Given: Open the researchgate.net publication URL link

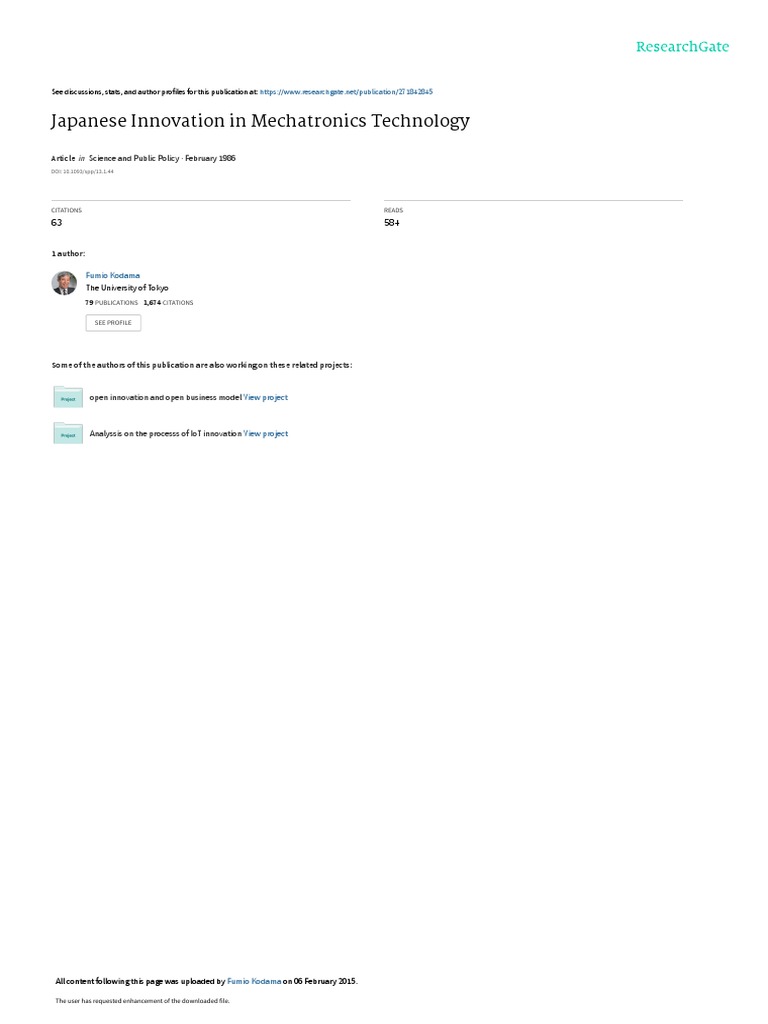Looking at the screenshot, I should coord(346,92).
